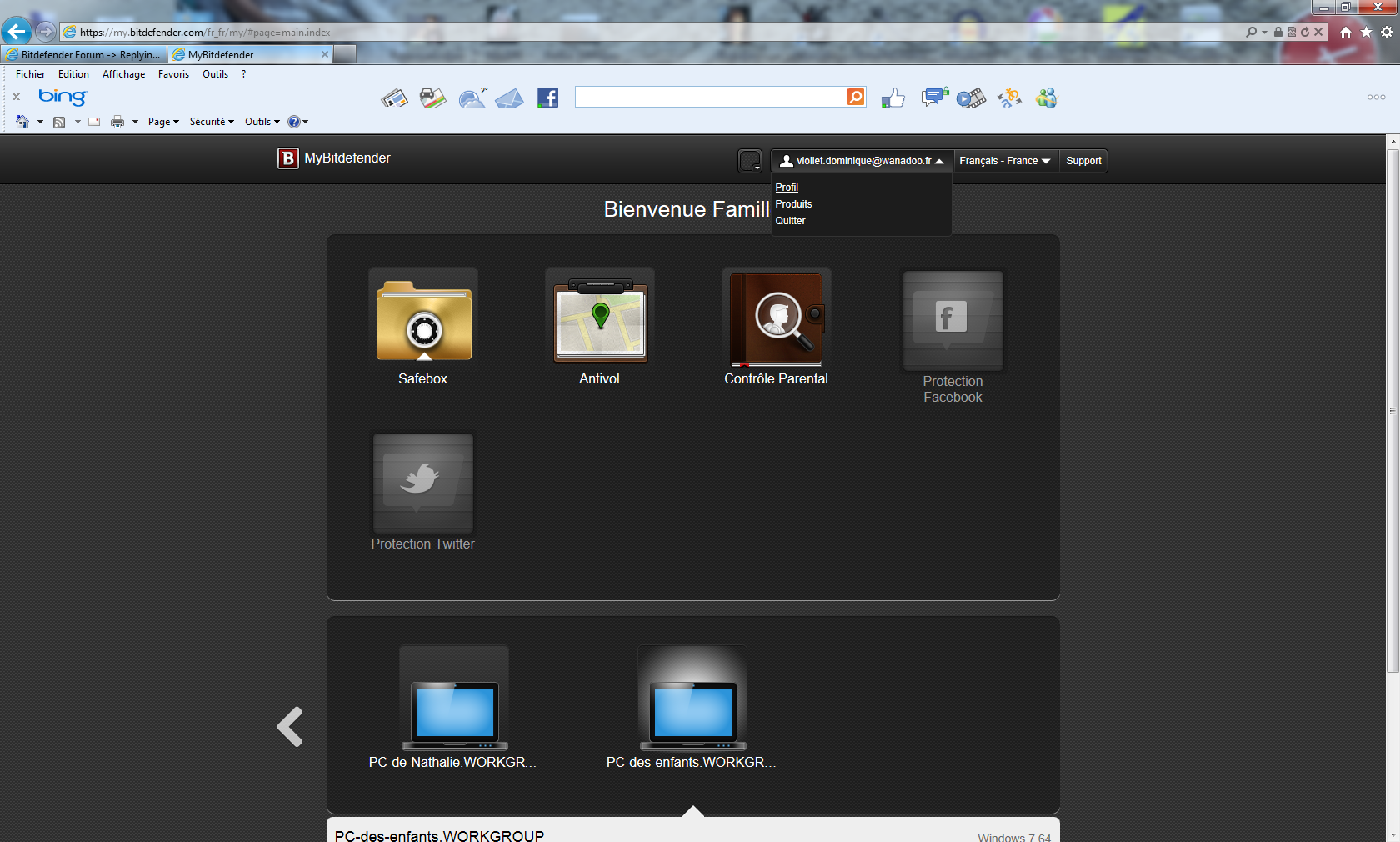Click the browser back arrow button
The image size is (1400, 842).
pos(17,32)
